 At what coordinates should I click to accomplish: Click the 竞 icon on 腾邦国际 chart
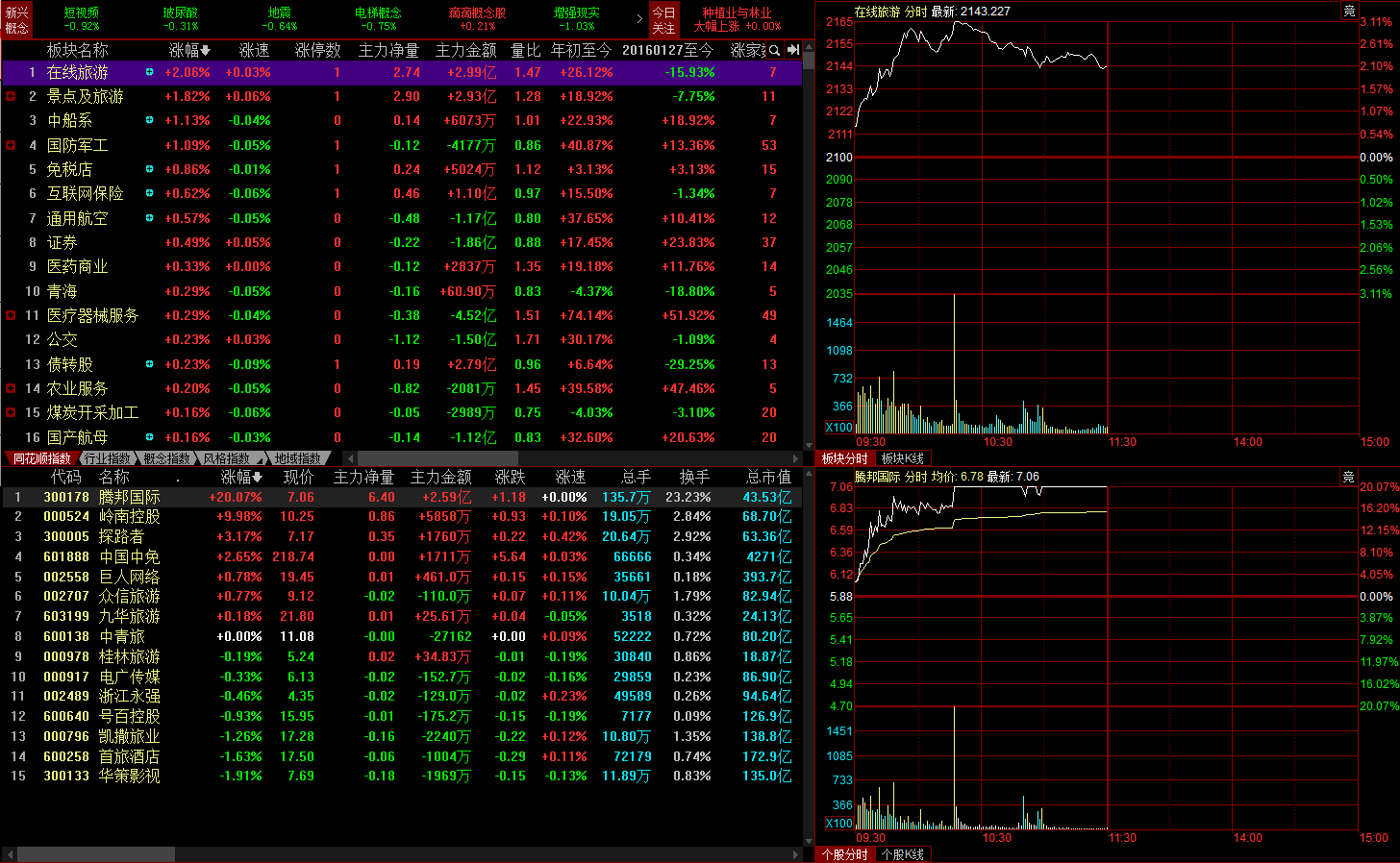(1349, 477)
